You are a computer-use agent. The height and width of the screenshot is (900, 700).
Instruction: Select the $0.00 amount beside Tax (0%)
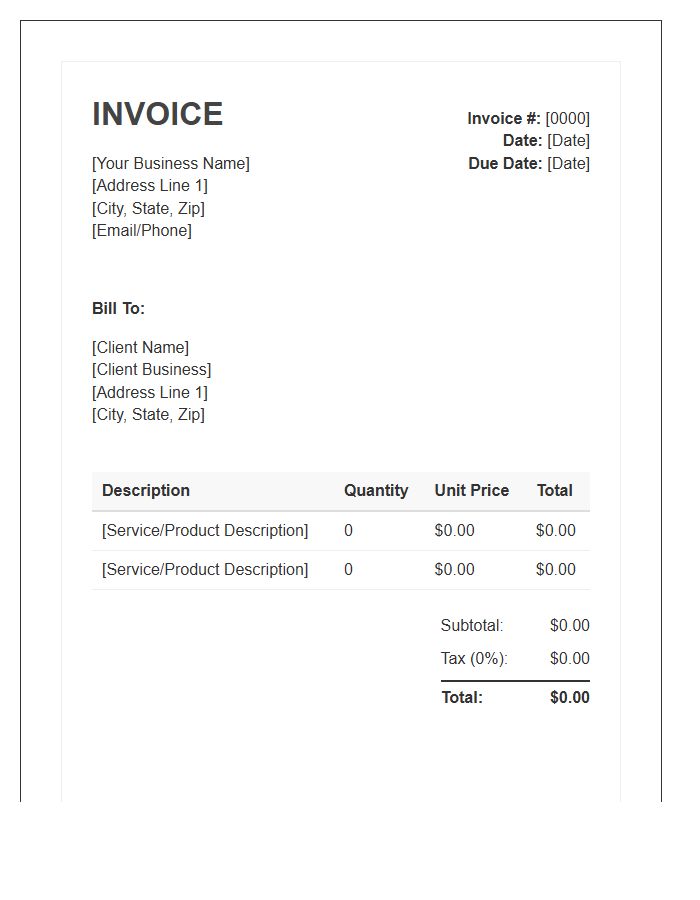[570, 658]
